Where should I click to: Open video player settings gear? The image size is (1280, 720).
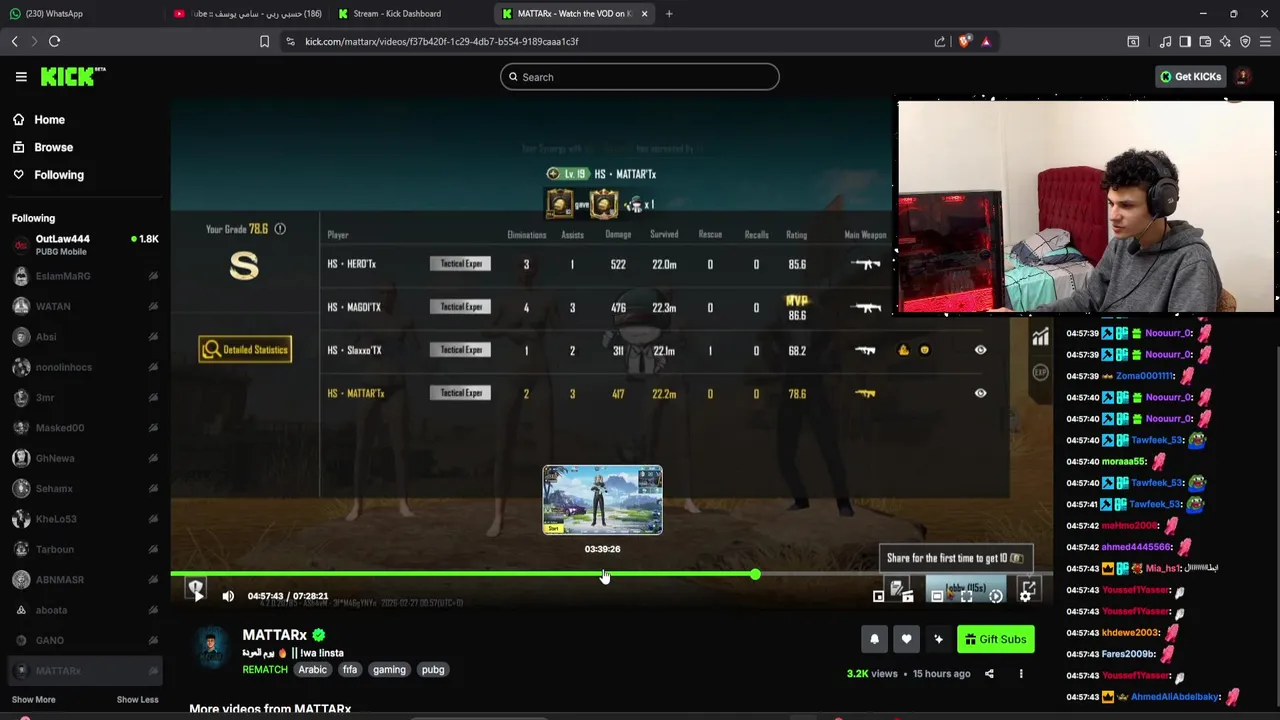pyautogui.click(x=1026, y=596)
